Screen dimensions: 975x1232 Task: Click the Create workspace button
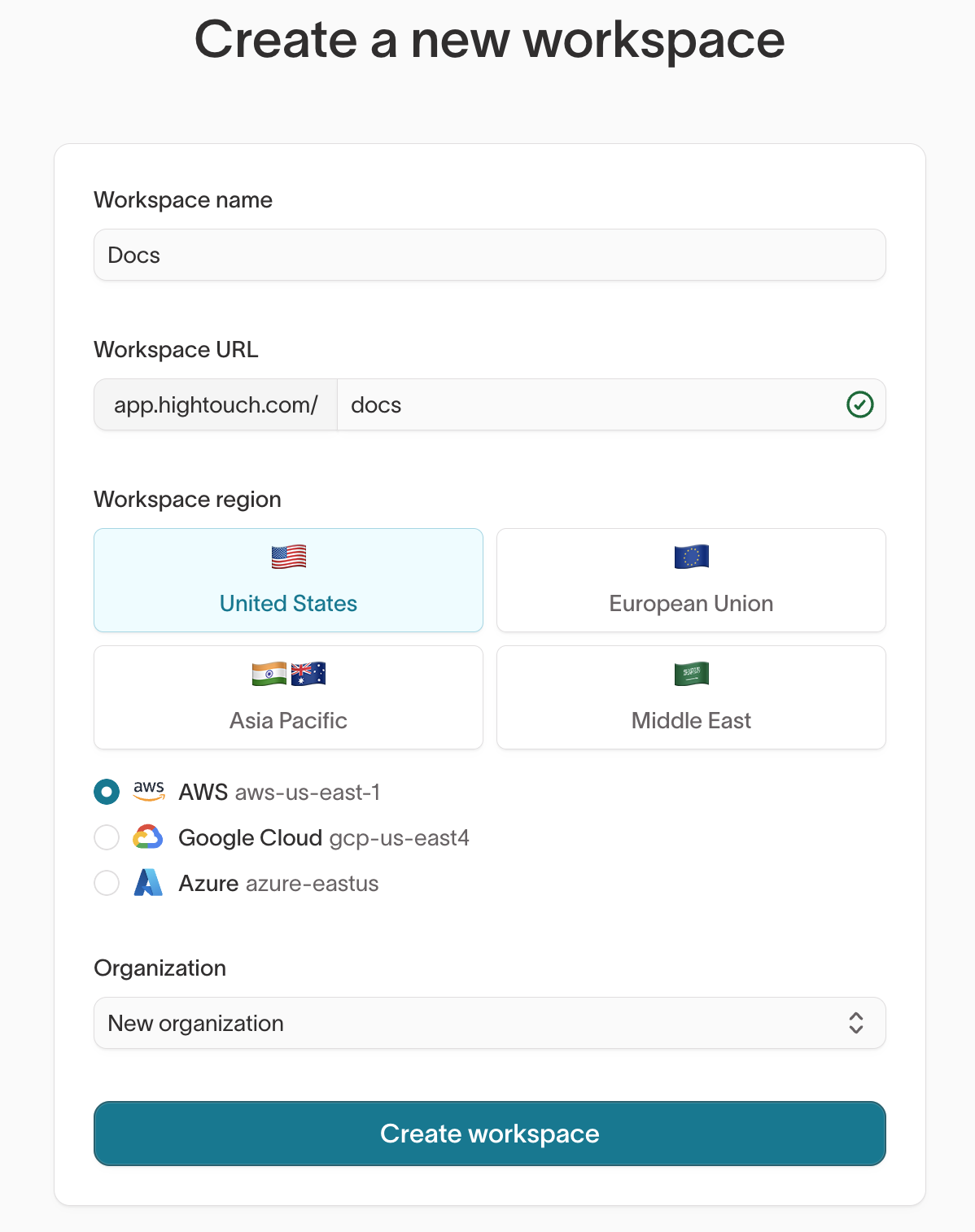(x=489, y=1134)
